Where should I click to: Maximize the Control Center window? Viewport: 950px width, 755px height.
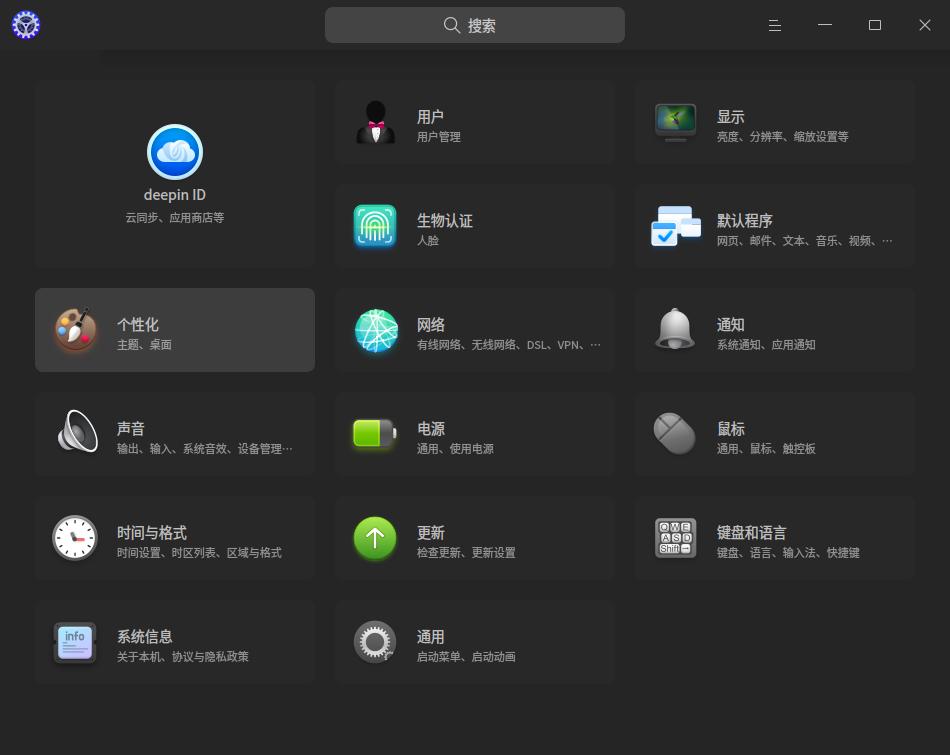875,25
